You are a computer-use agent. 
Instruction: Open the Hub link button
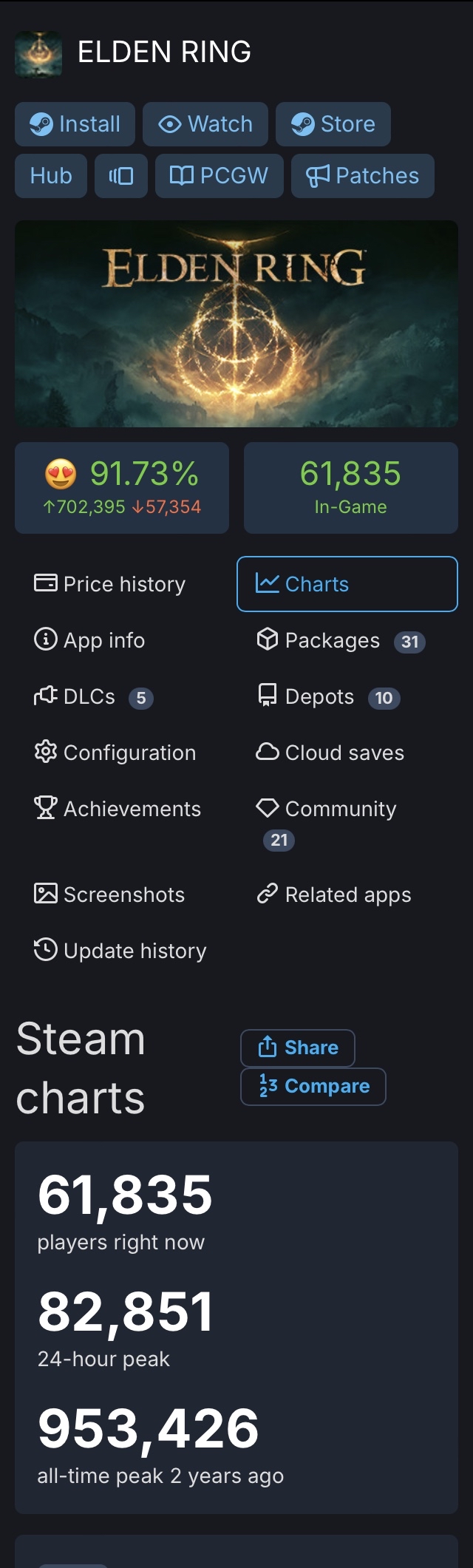pos(51,176)
